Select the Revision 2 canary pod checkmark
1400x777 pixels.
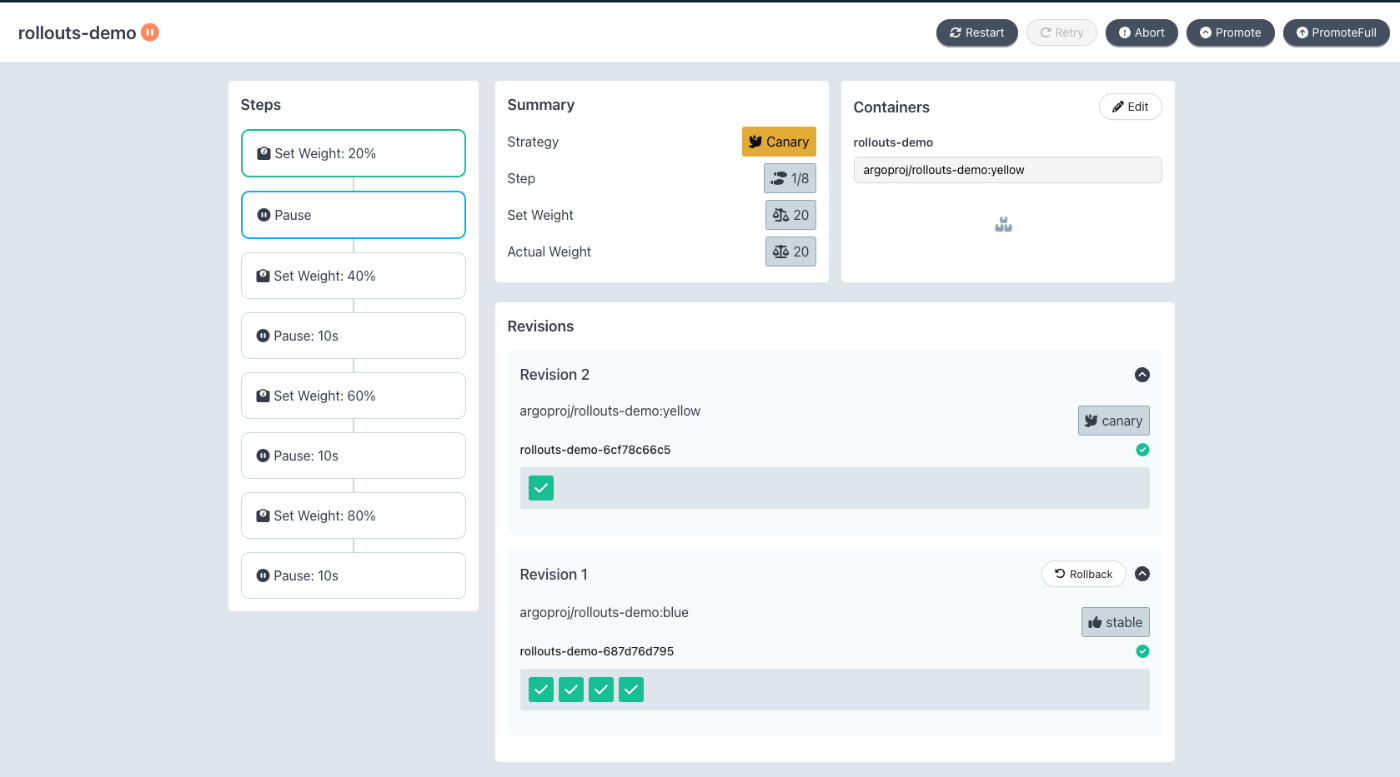541,488
